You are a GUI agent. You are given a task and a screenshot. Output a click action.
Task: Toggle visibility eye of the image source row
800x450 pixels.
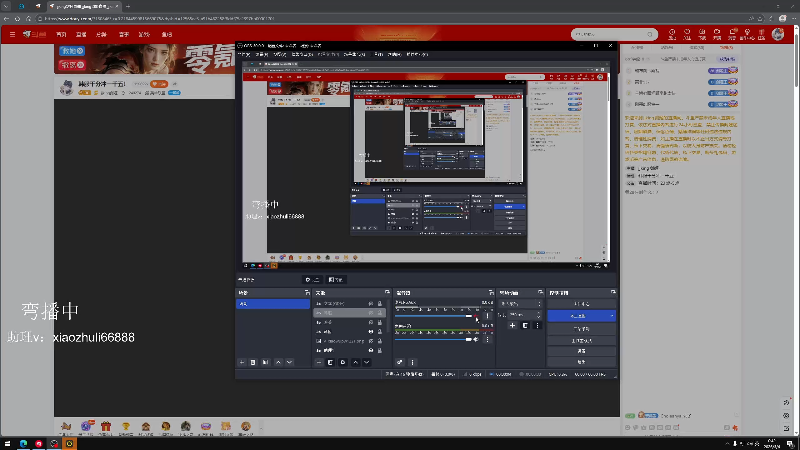tap(371, 341)
